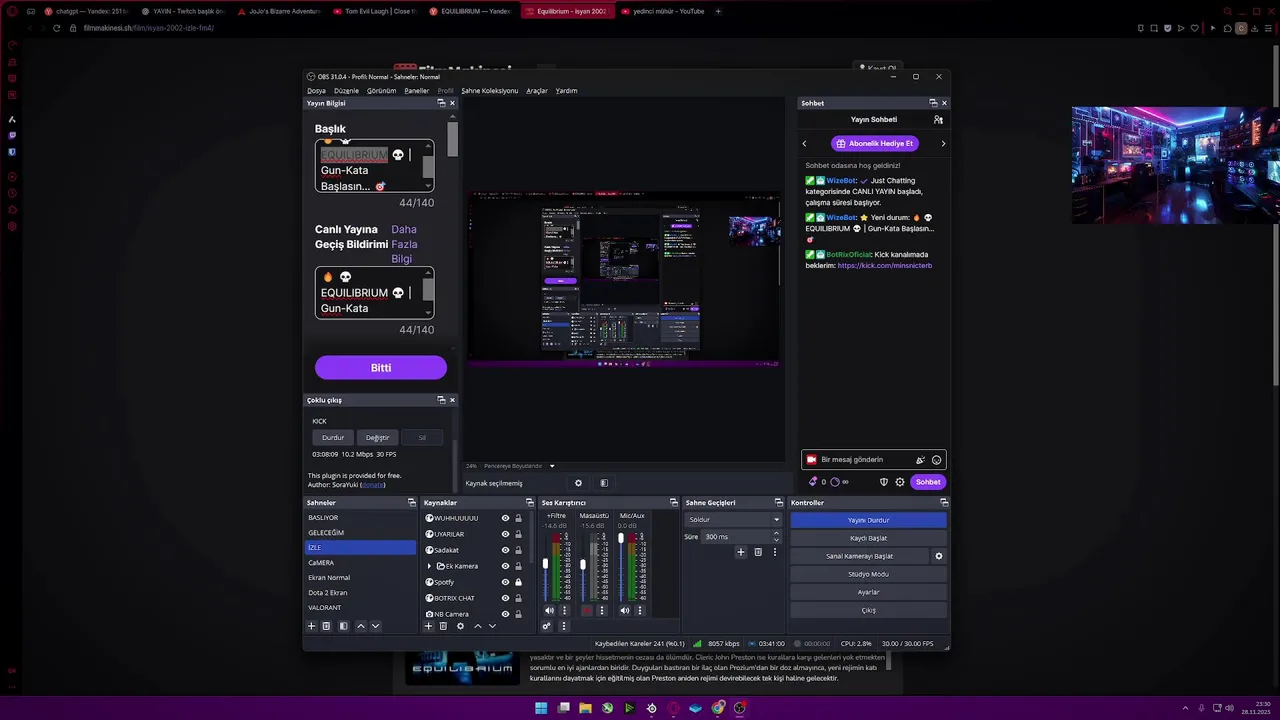
Task: Open the Soldur transition dropdown
Action: click(x=734, y=519)
